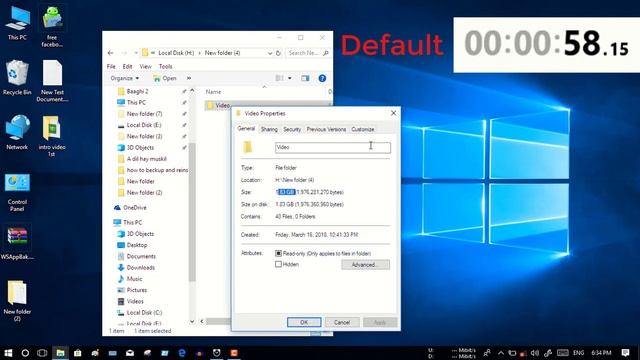640x360 pixels.
Task: Switch to File Explorer on the taskbar
Action: [60, 353]
